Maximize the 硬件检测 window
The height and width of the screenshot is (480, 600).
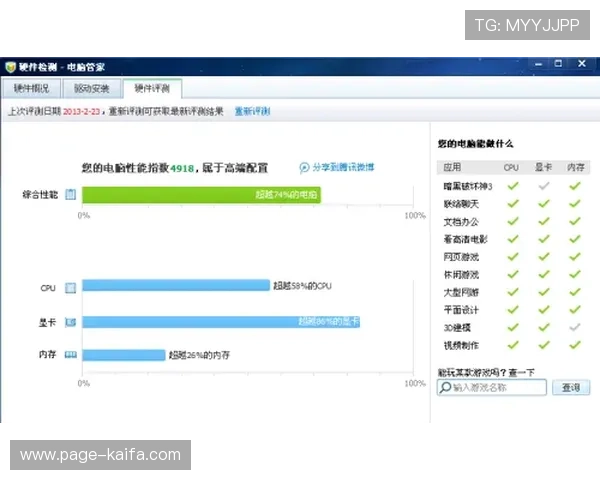[x=559, y=64]
